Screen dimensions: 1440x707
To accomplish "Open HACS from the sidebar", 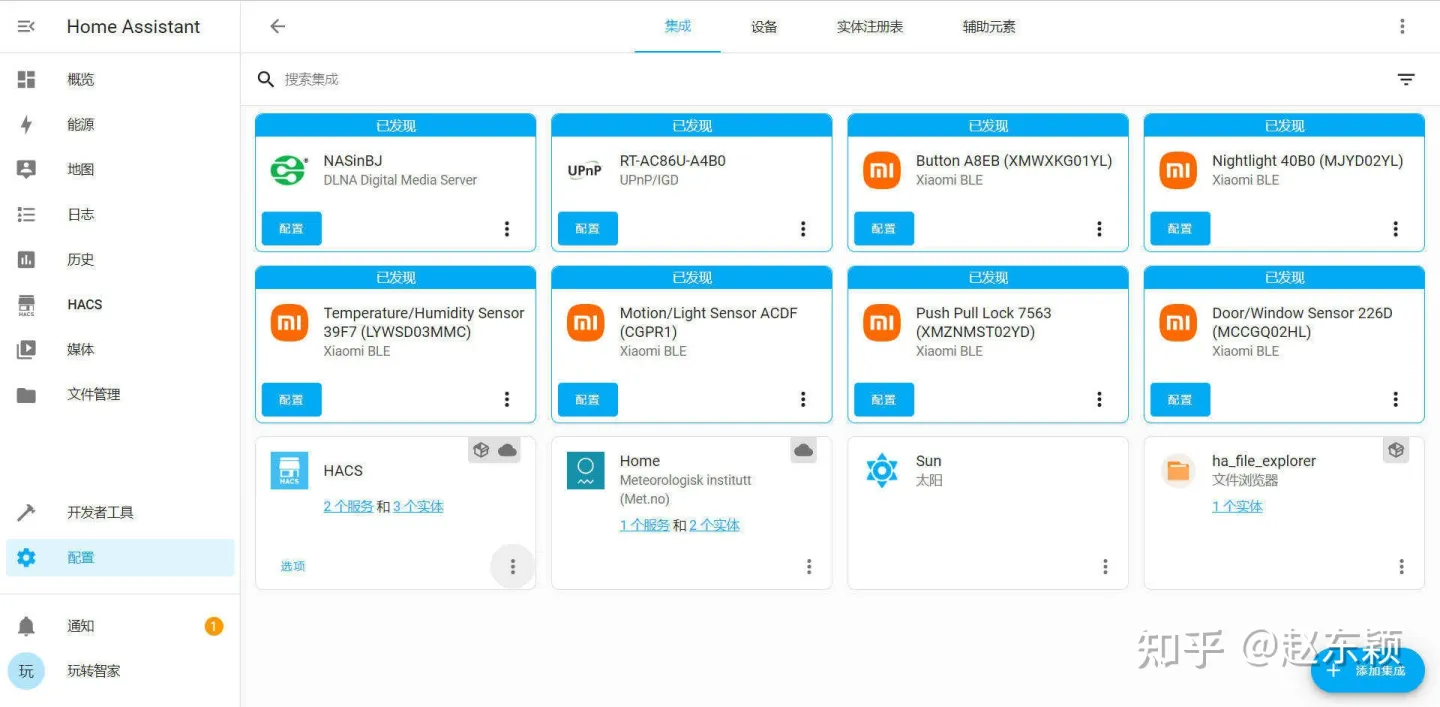I will 120,304.
